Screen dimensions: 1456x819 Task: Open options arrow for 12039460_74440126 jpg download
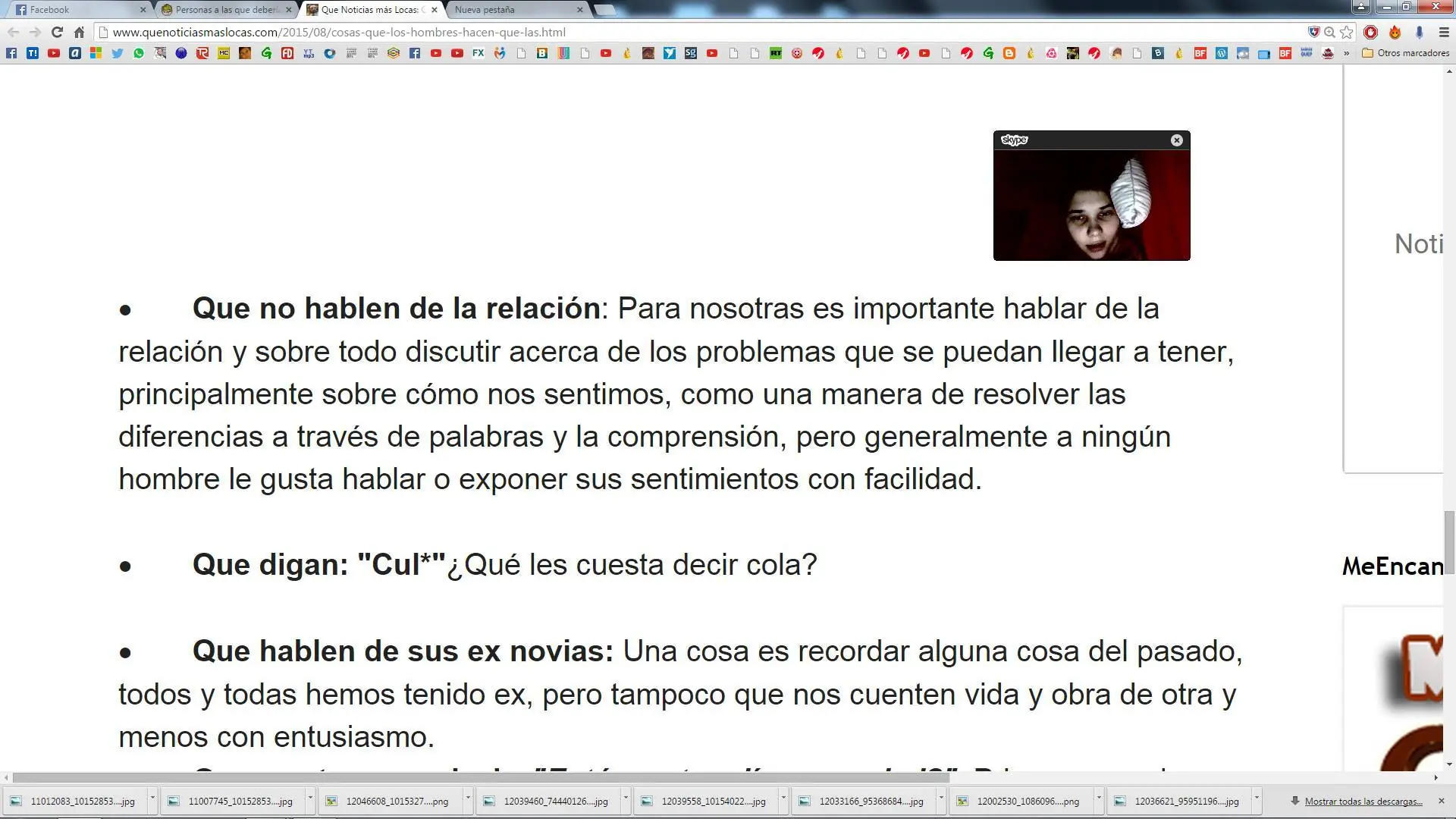(x=626, y=799)
